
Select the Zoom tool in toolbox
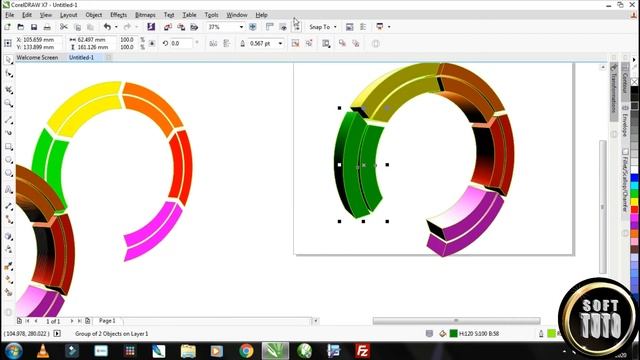9,103
